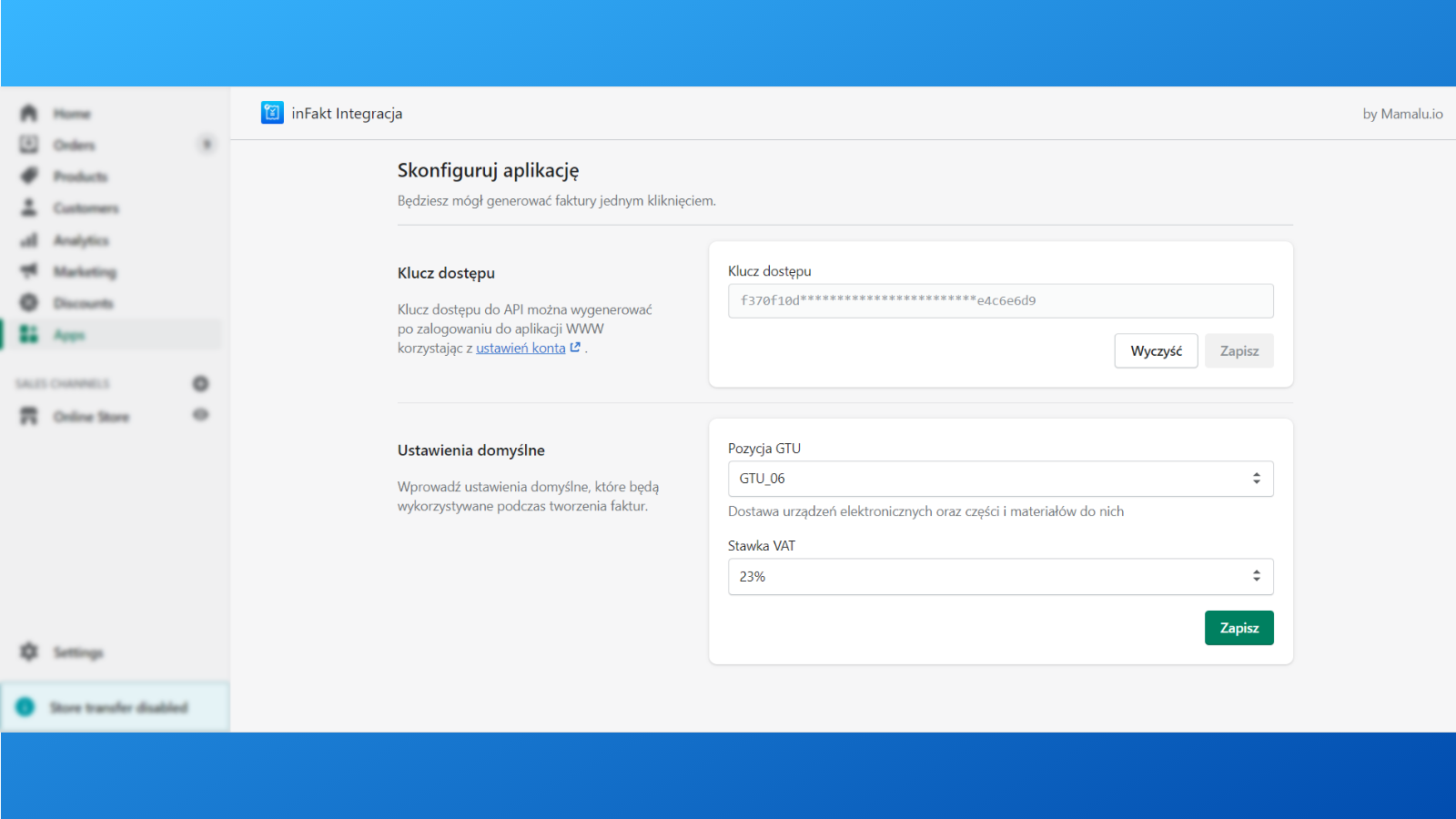The image size is (1456, 819).
Task: Click external link icon beside ustawień konta
Action: [x=575, y=348]
